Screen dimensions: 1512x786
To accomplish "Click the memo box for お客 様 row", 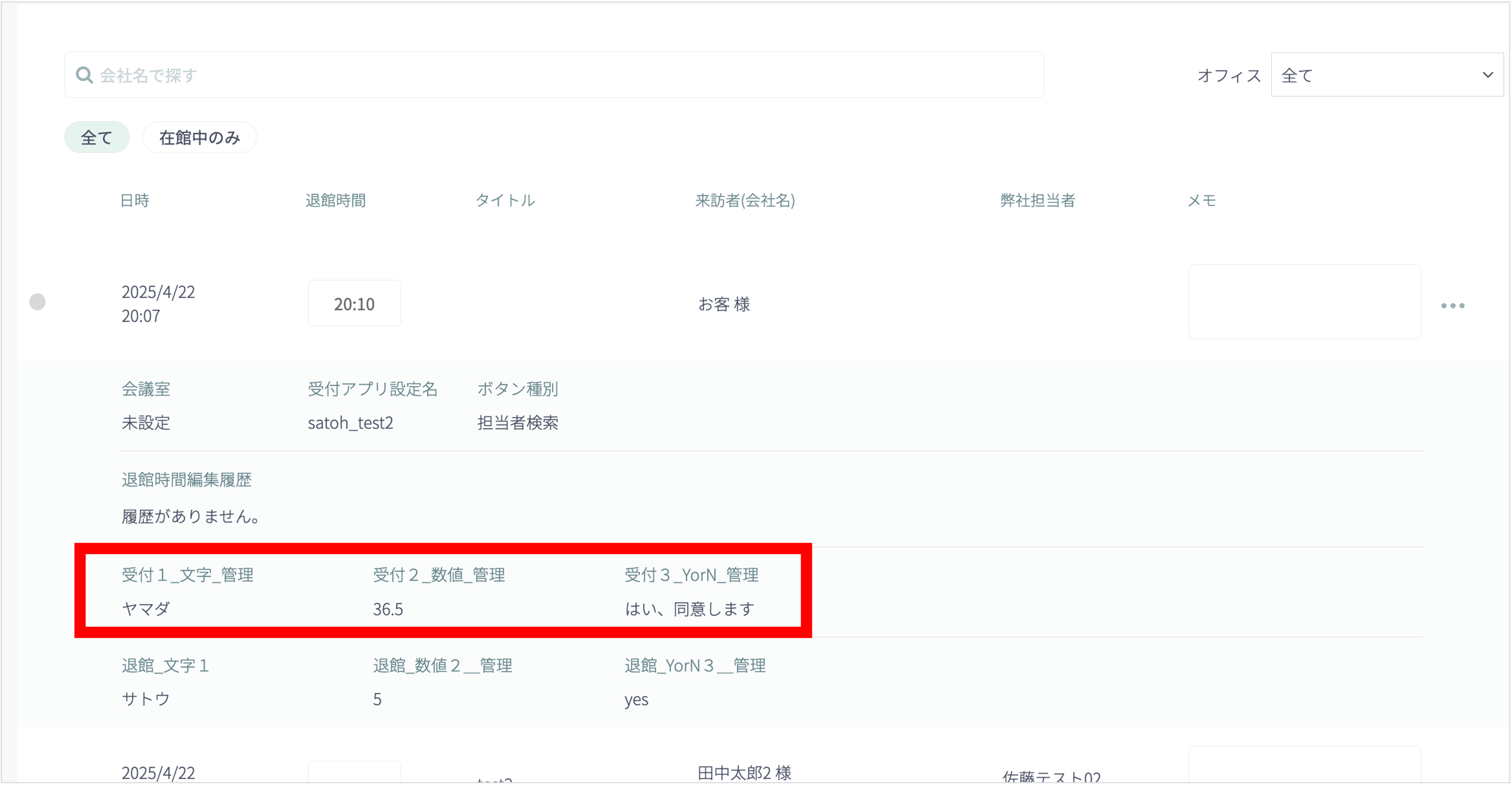I will pyautogui.click(x=1304, y=302).
